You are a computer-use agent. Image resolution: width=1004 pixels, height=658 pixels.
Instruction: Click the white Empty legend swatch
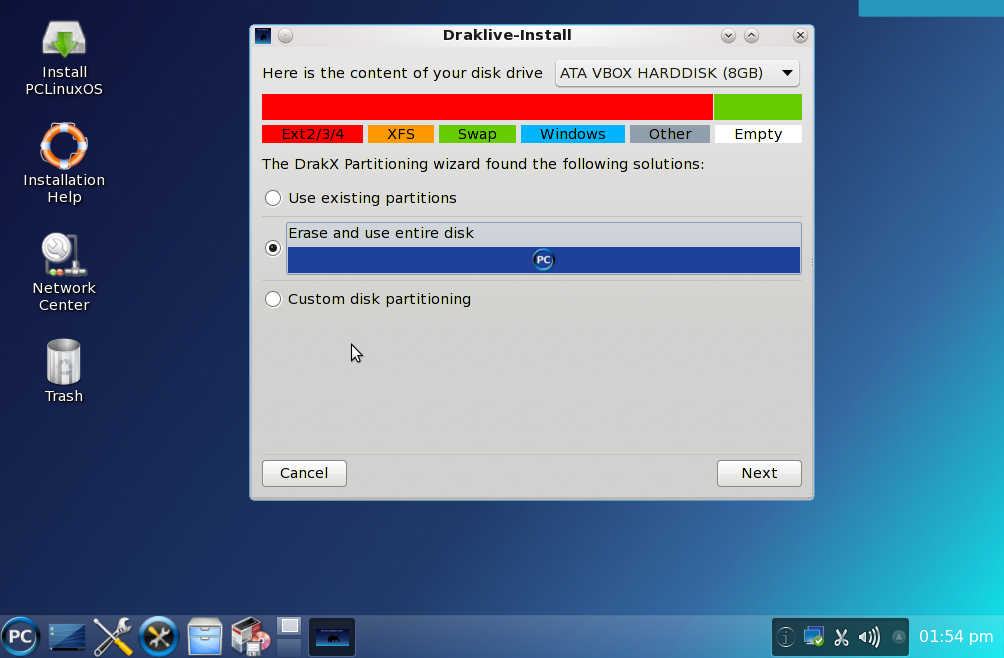coord(758,134)
